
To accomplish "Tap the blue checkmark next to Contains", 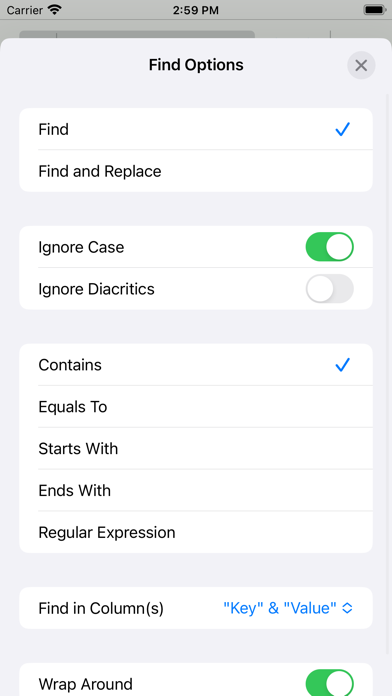I will pyautogui.click(x=342, y=365).
